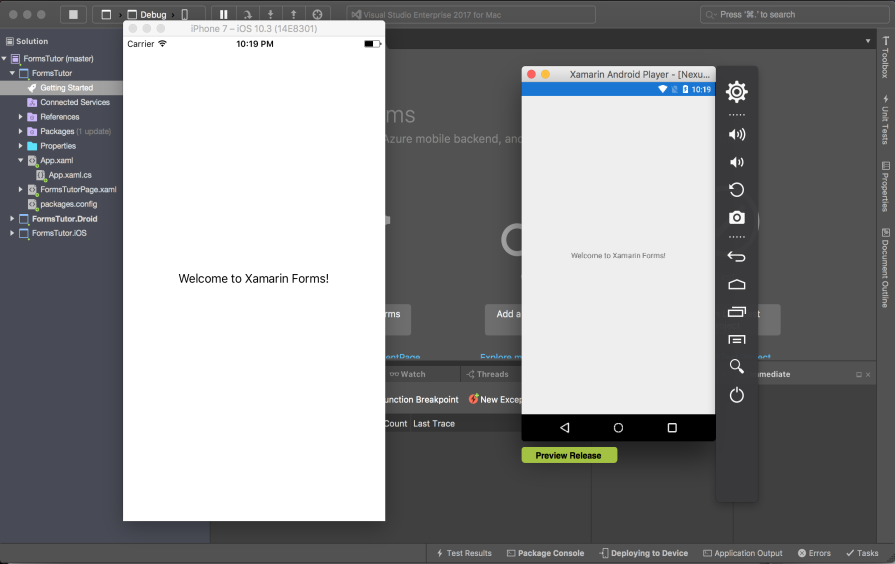Close the Immediate pad
This screenshot has width=895, height=564.
point(868,374)
